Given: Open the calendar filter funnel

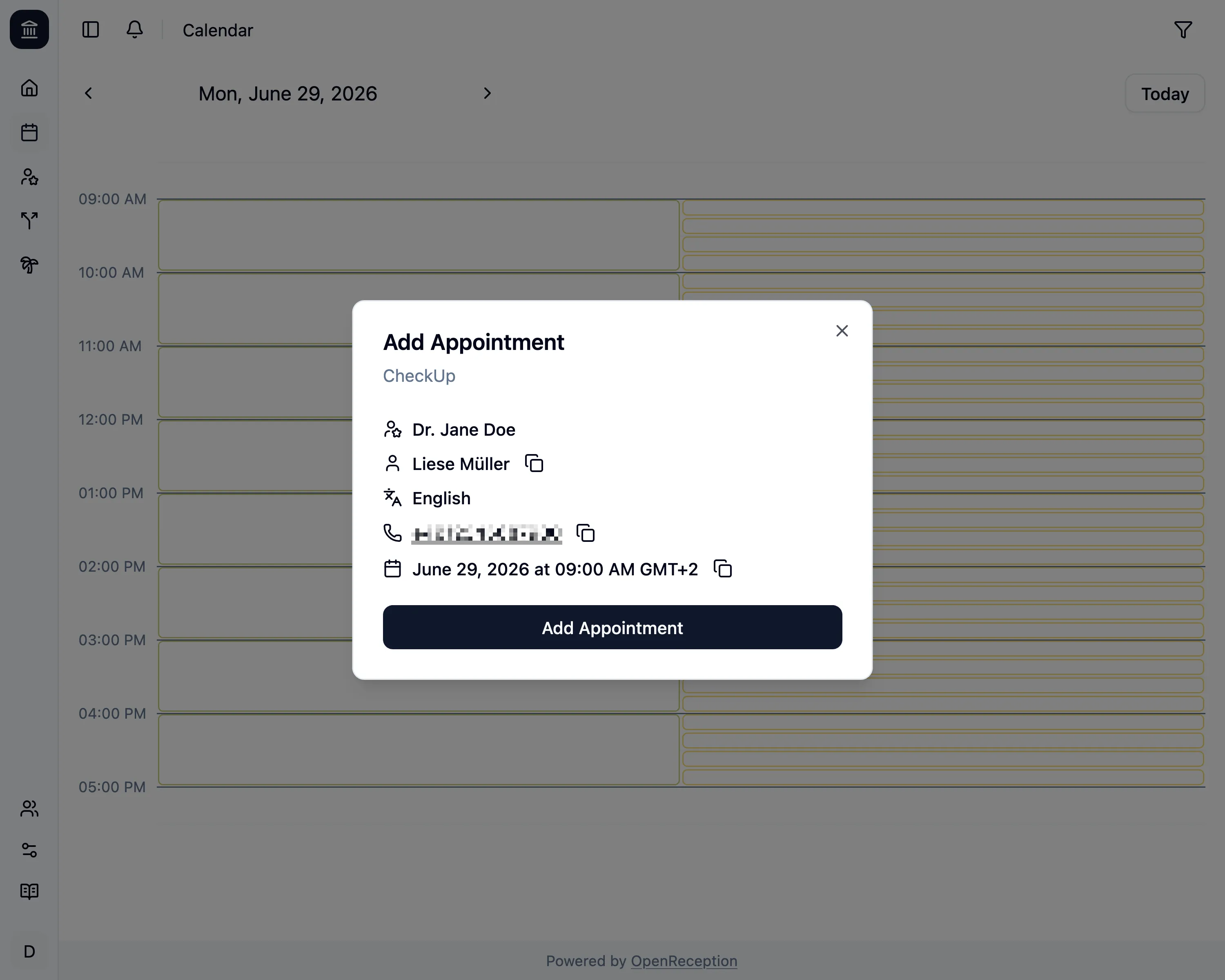Looking at the screenshot, I should point(1183,29).
